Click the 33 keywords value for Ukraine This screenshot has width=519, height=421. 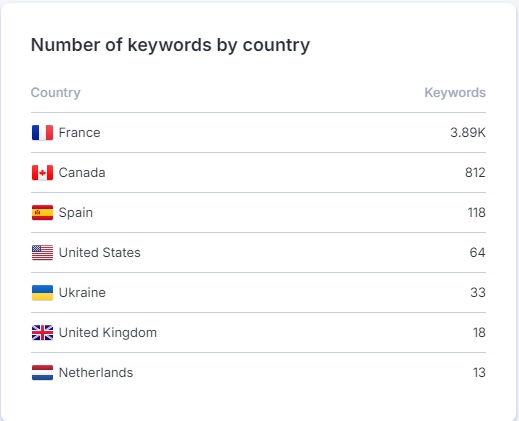pyautogui.click(x=478, y=293)
